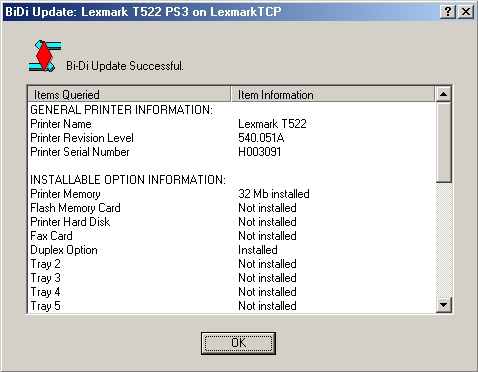
Task: Select the Flash Memory Card row
Action: pos(232,208)
